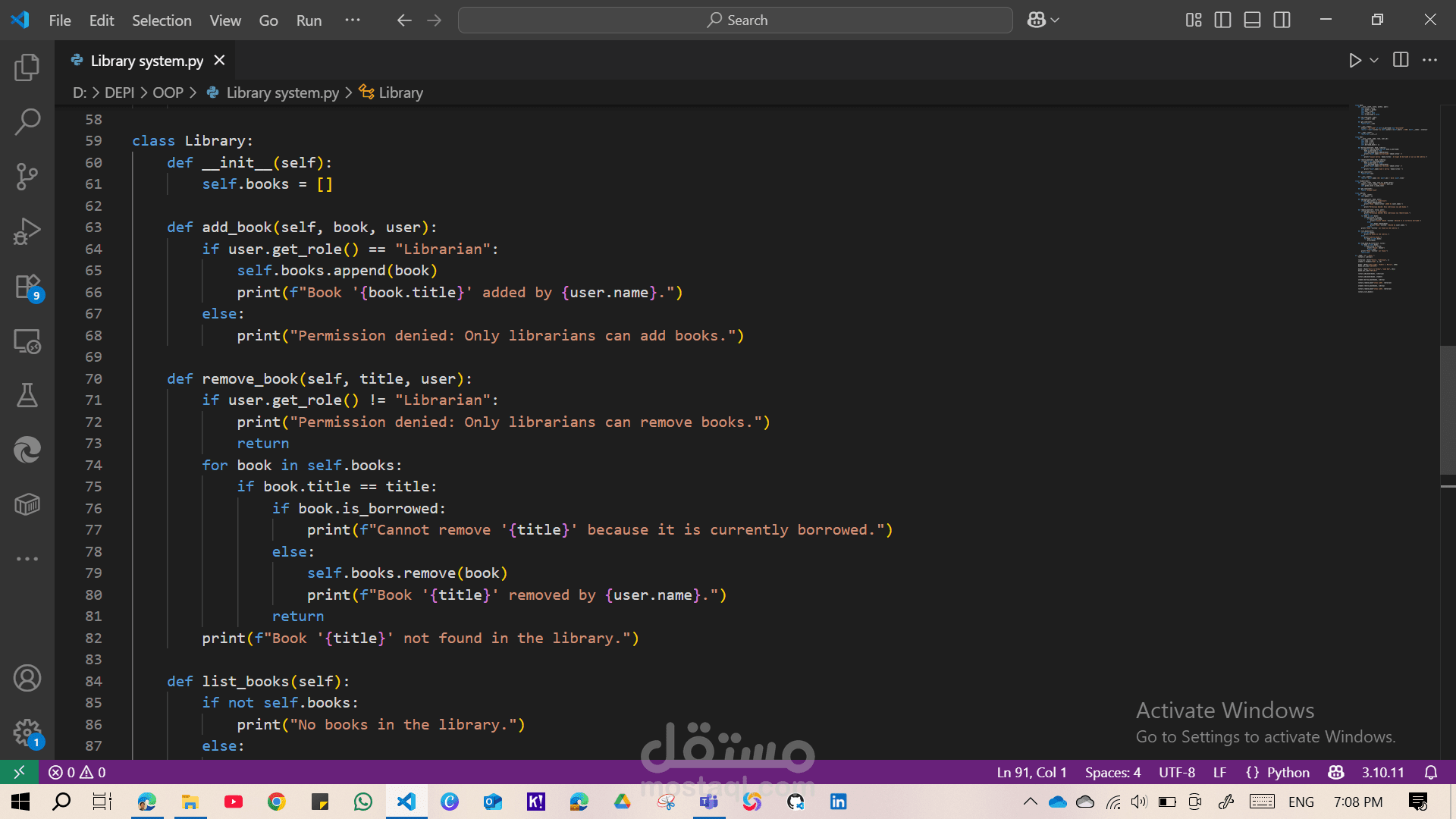The width and height of the screenshot is (1456, 819).
Task: Select the Library system.py editor tab
Action: click(146, 61)
